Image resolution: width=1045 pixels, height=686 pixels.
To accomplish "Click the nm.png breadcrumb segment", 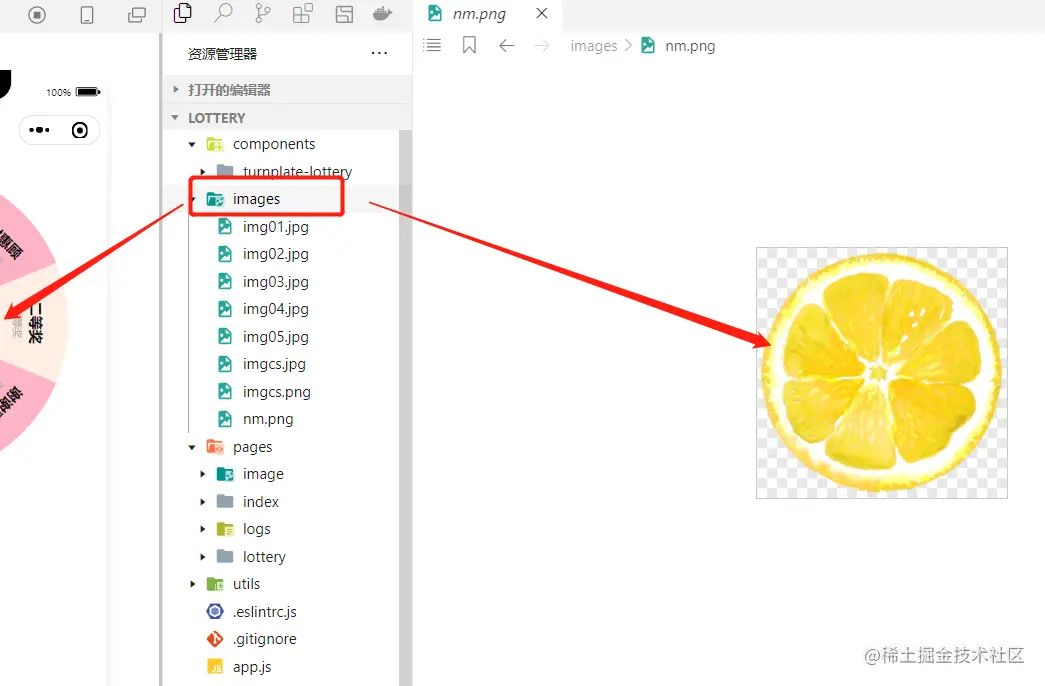I will 690,46.
